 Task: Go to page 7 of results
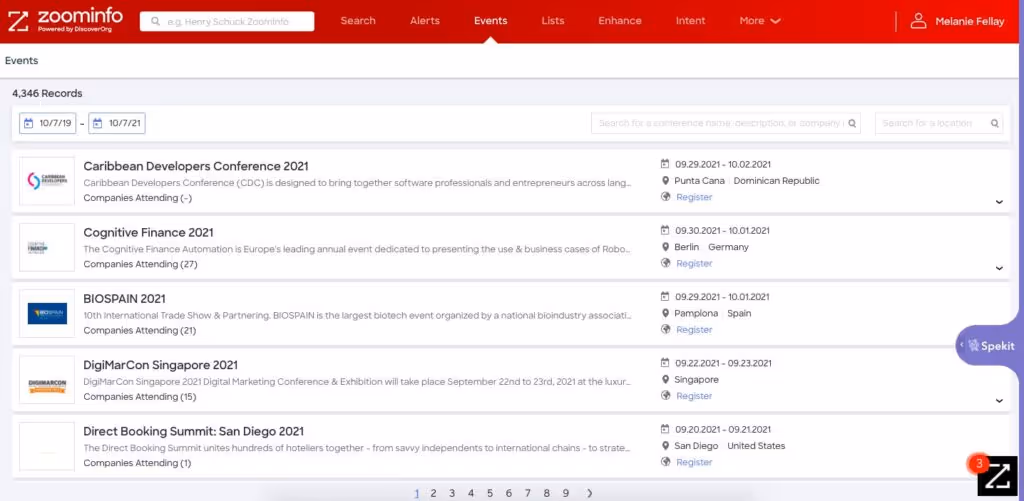tap(528, 493)
